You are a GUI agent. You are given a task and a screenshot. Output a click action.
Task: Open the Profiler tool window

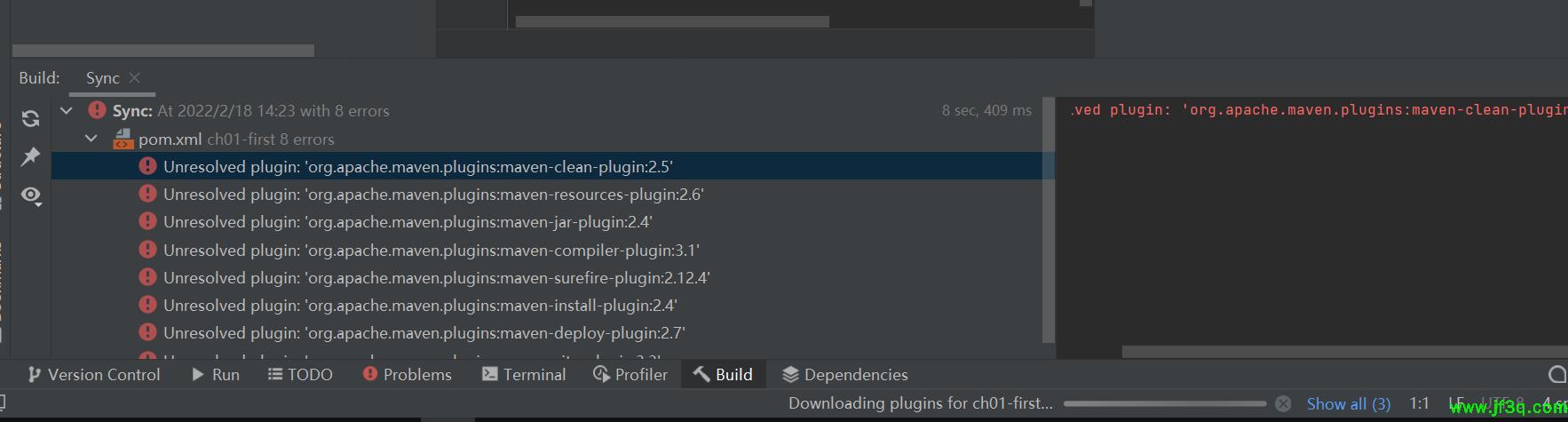[x=630, y=375]
